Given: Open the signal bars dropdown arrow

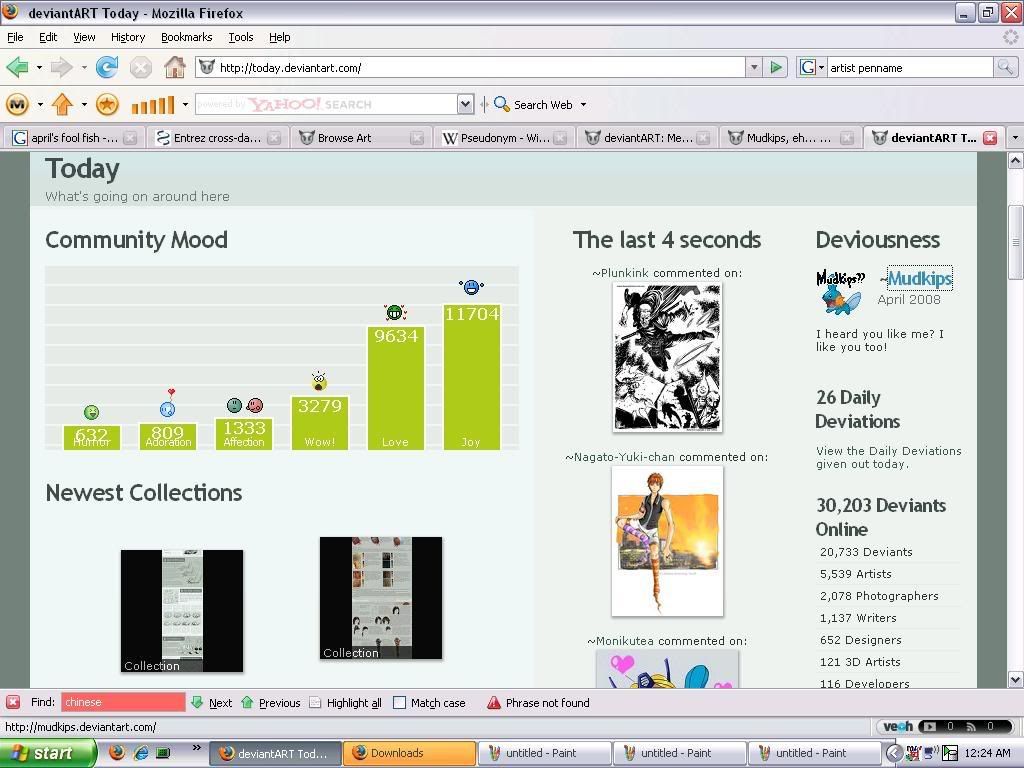Looking at the screenshot, I should tap(185, 104).
